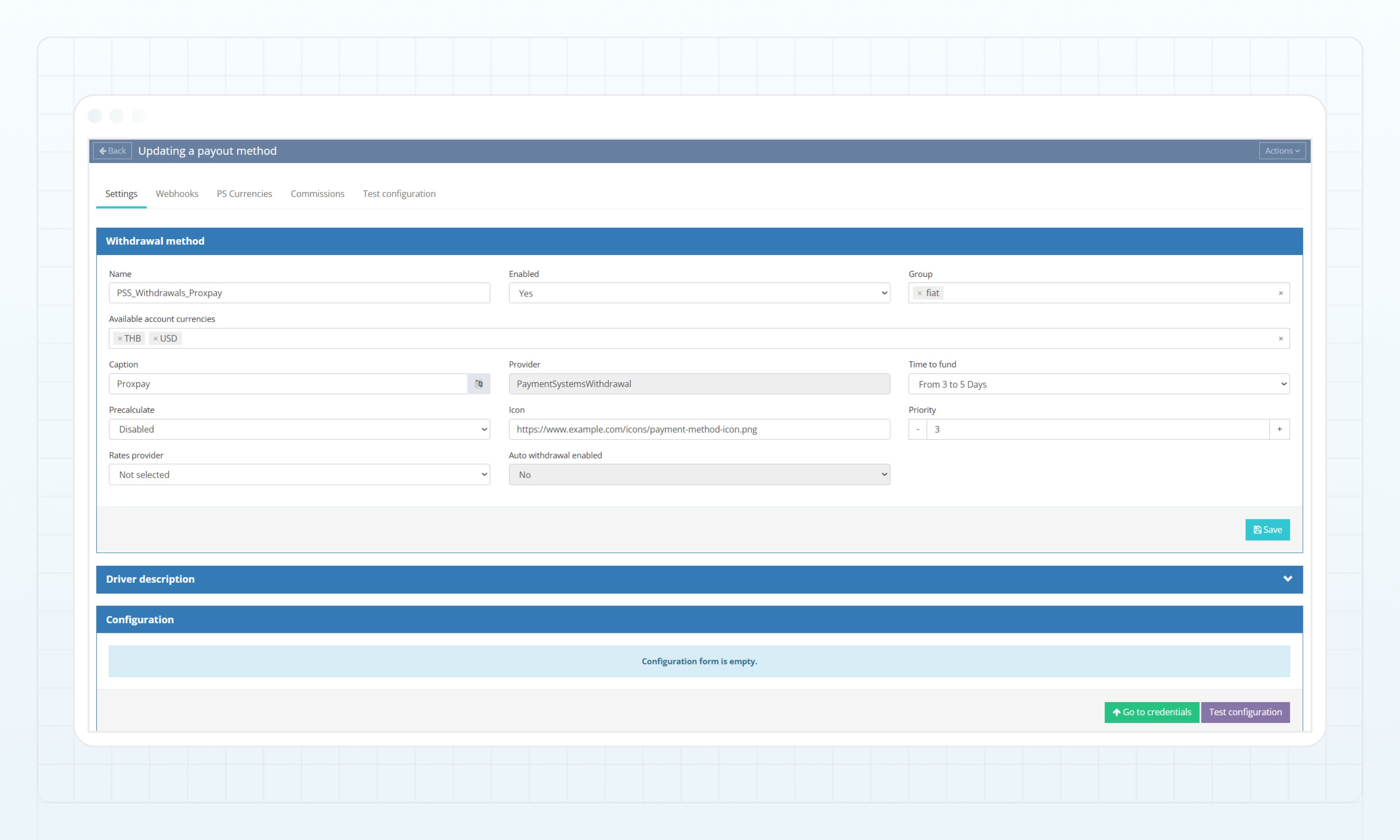Open the Precalculate dropdown
Screen dimensions: 1400x840
click(x=299, y=429)
